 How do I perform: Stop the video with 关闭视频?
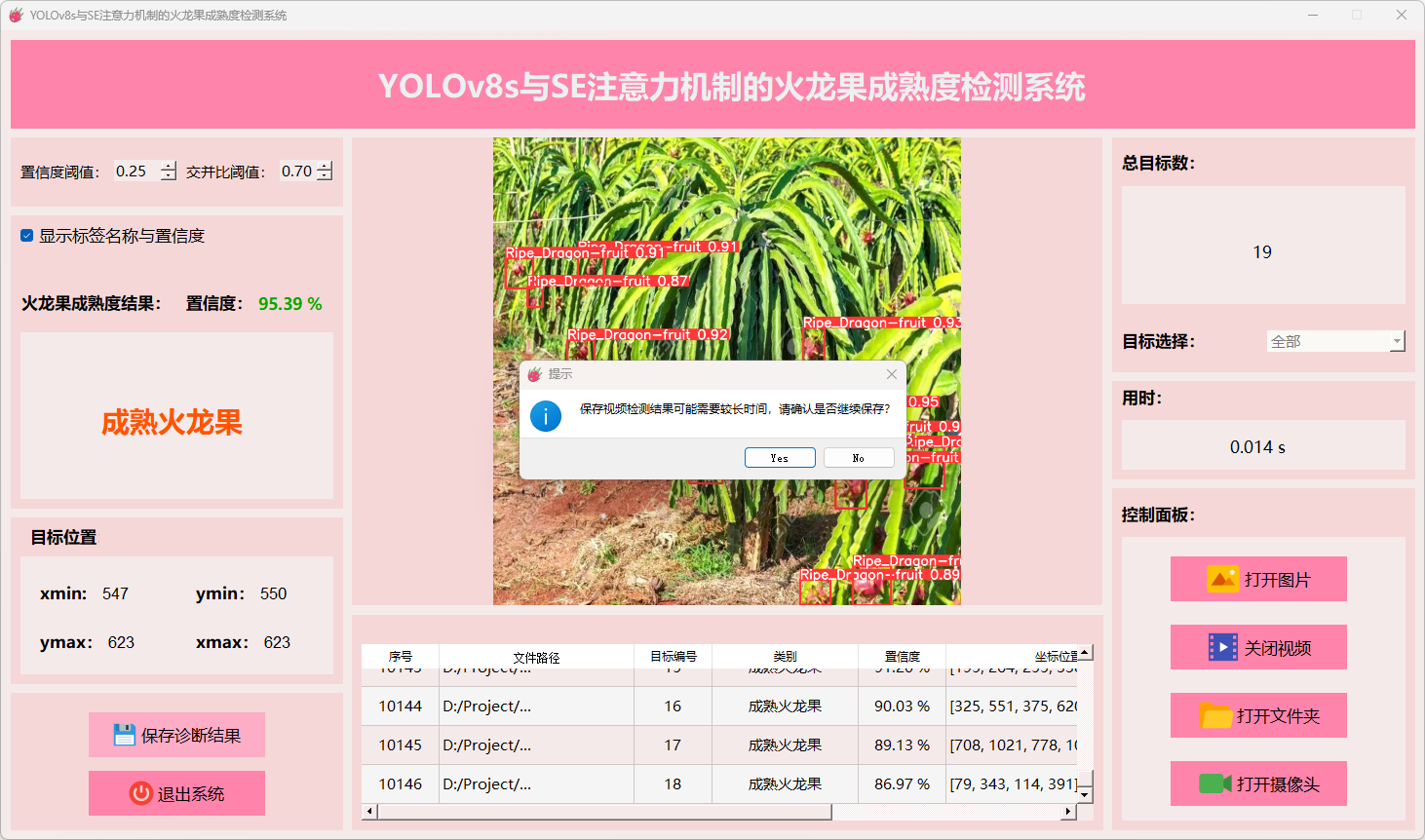1258,647
